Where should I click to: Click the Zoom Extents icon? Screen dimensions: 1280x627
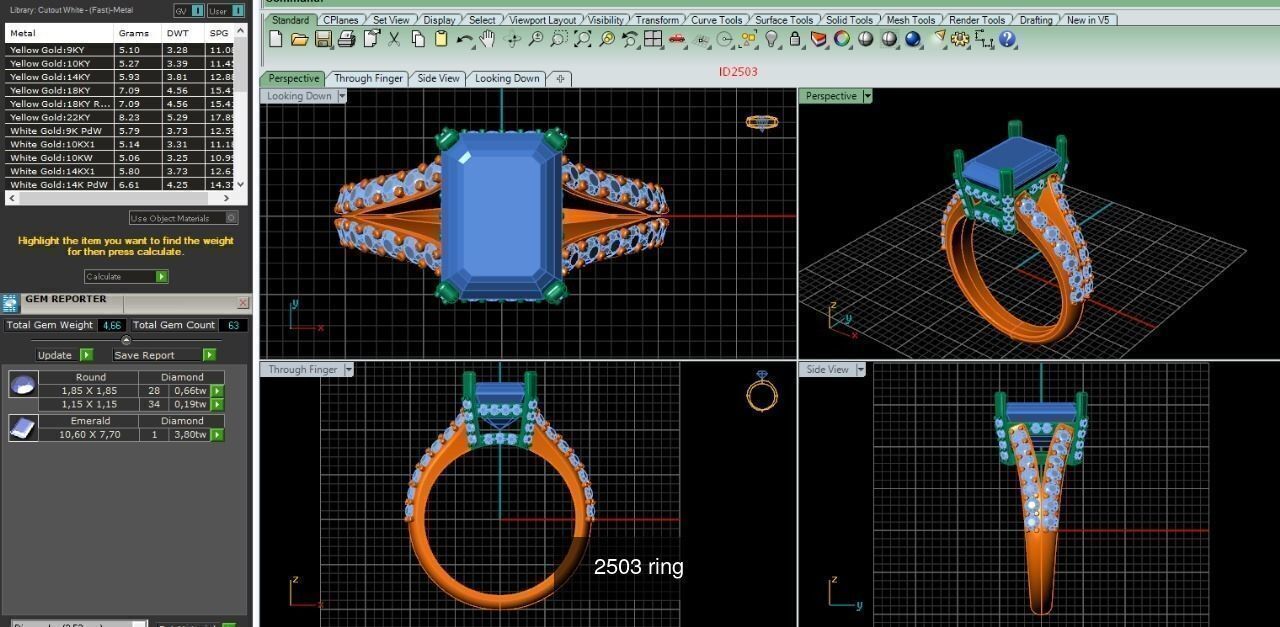click(x=582, y=39)
